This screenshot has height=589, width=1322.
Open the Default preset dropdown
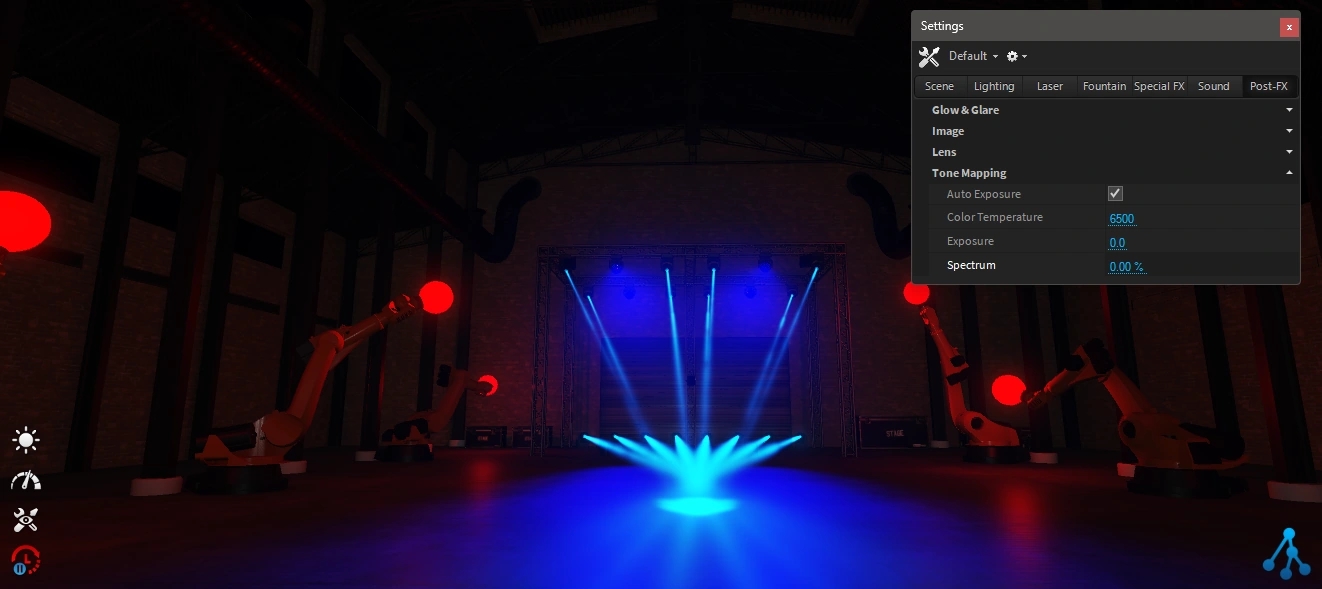[973, 57]
